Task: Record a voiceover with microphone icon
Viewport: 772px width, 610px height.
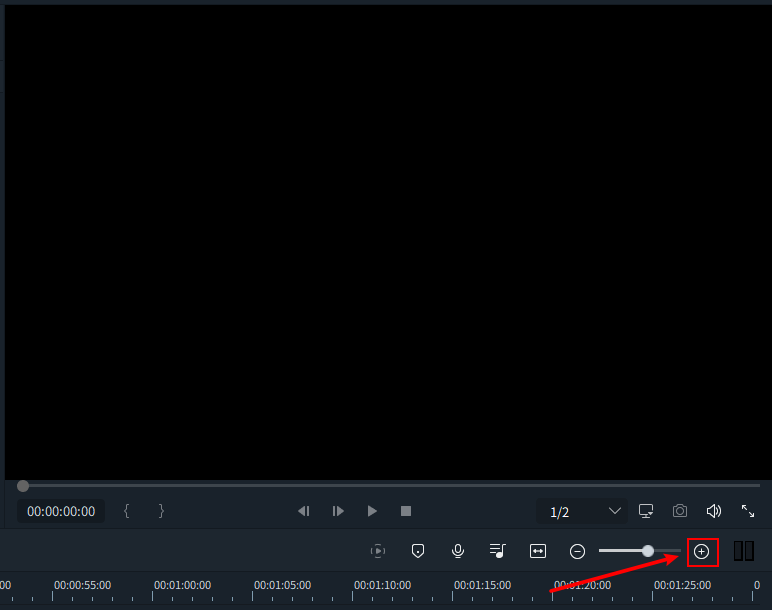Action: point(458,551)
